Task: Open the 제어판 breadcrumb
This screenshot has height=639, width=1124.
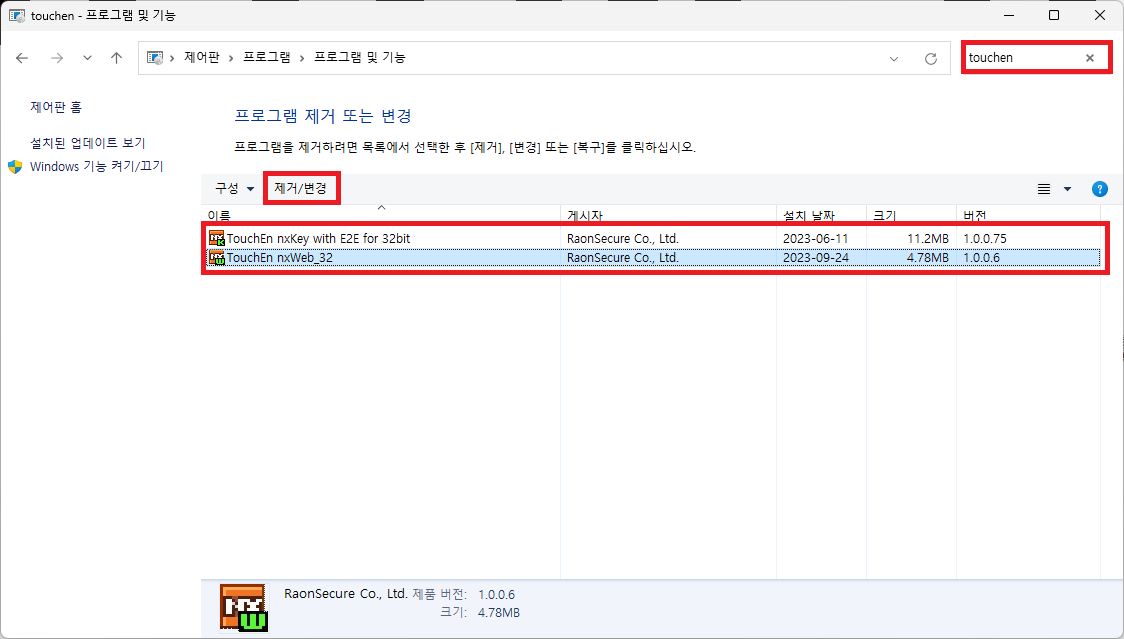Action: tap(201, 57)
